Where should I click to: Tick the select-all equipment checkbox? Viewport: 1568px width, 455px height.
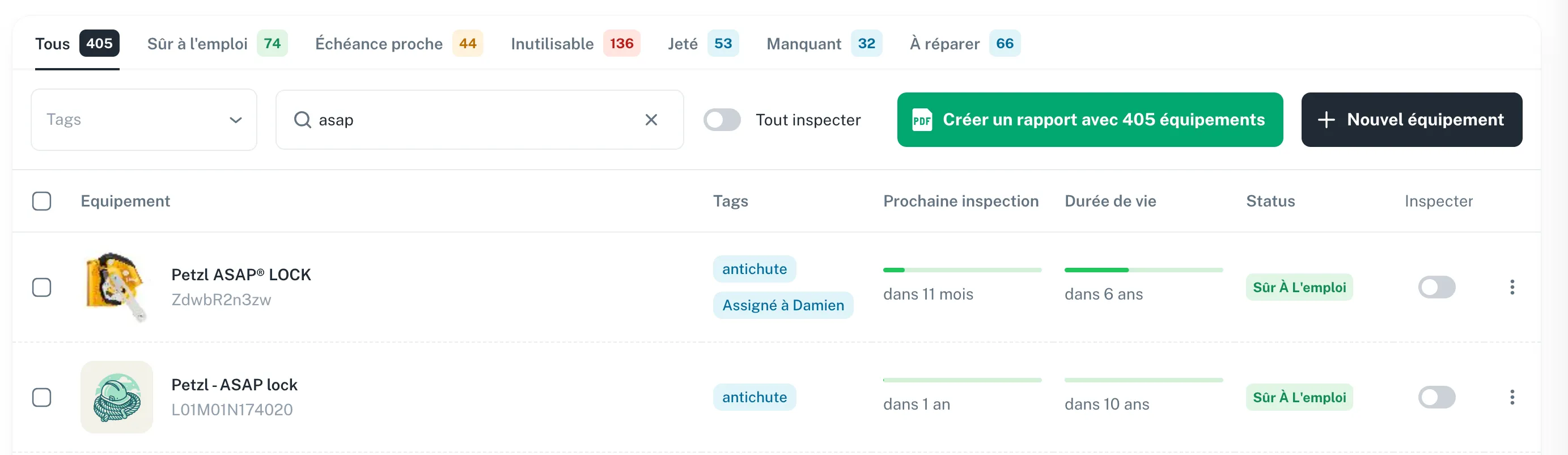point(41,201)
